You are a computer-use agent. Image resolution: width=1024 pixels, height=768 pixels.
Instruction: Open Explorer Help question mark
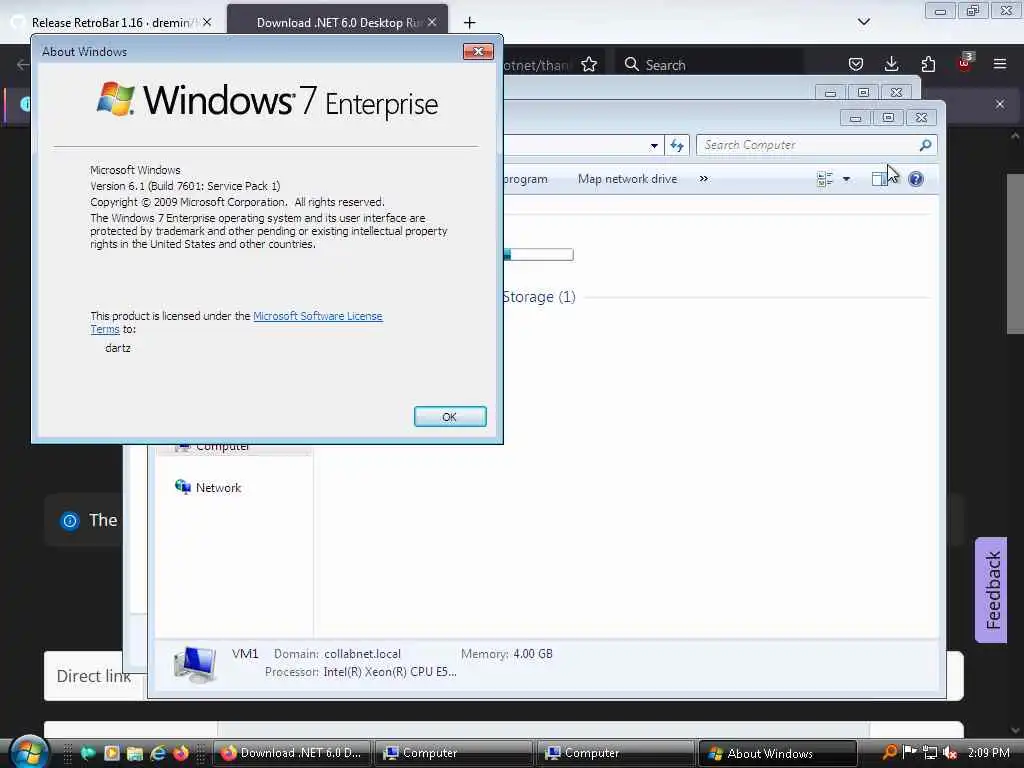[916, 179]
